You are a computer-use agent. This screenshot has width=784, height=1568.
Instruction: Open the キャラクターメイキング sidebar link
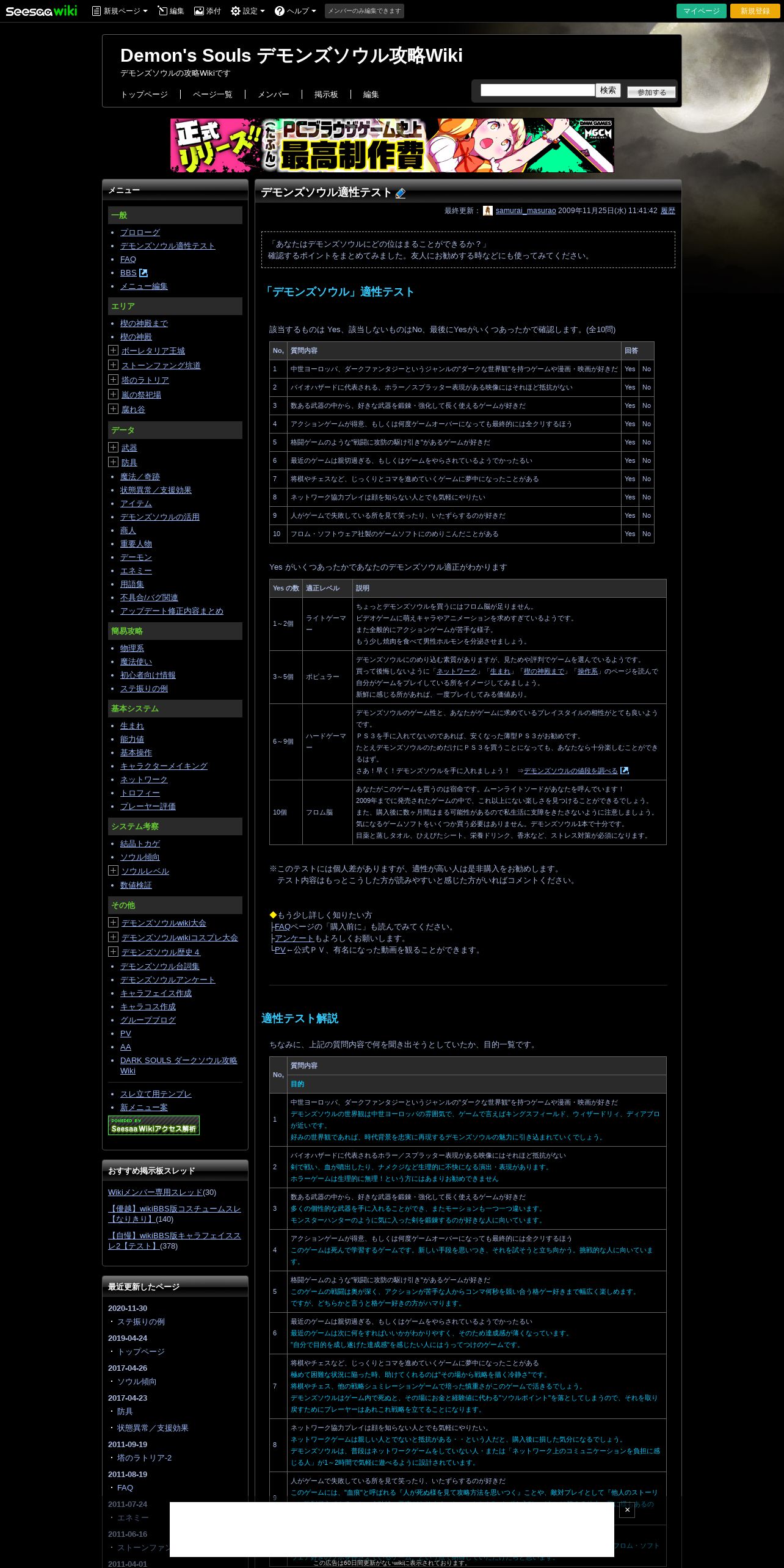164,766
